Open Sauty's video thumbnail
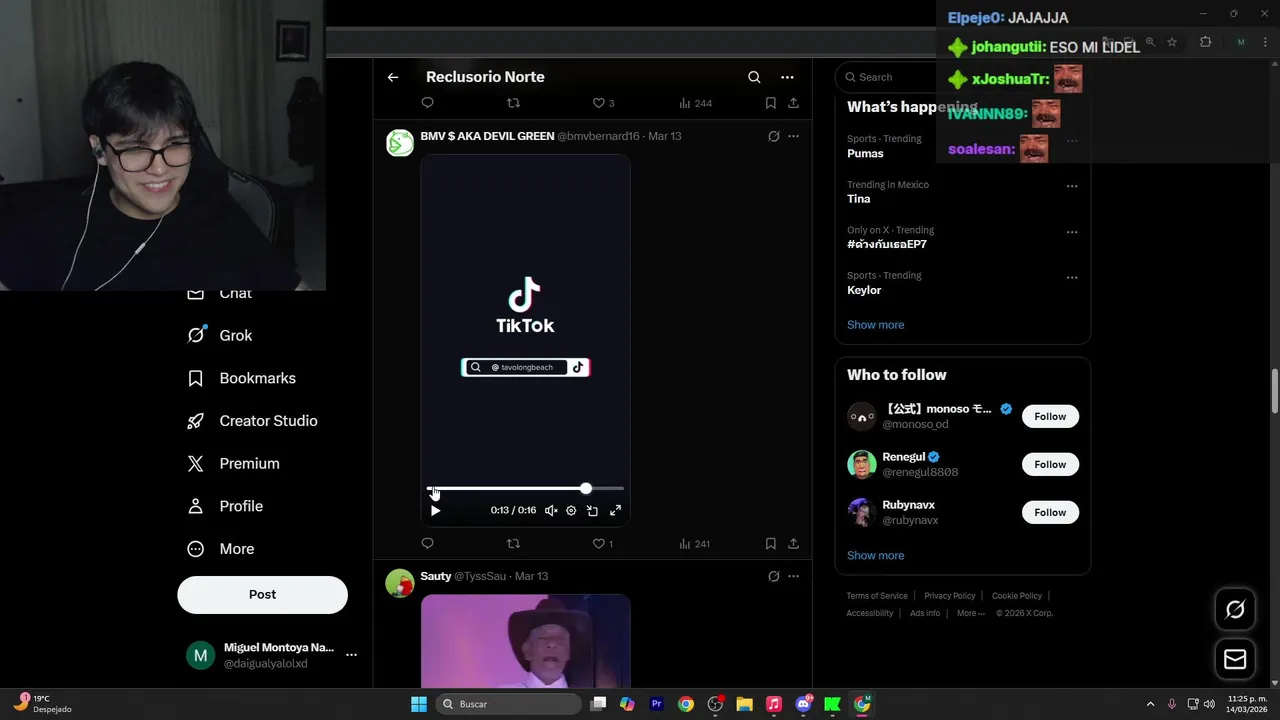Screen dimensions: 1280x720 tap(525, 641)
